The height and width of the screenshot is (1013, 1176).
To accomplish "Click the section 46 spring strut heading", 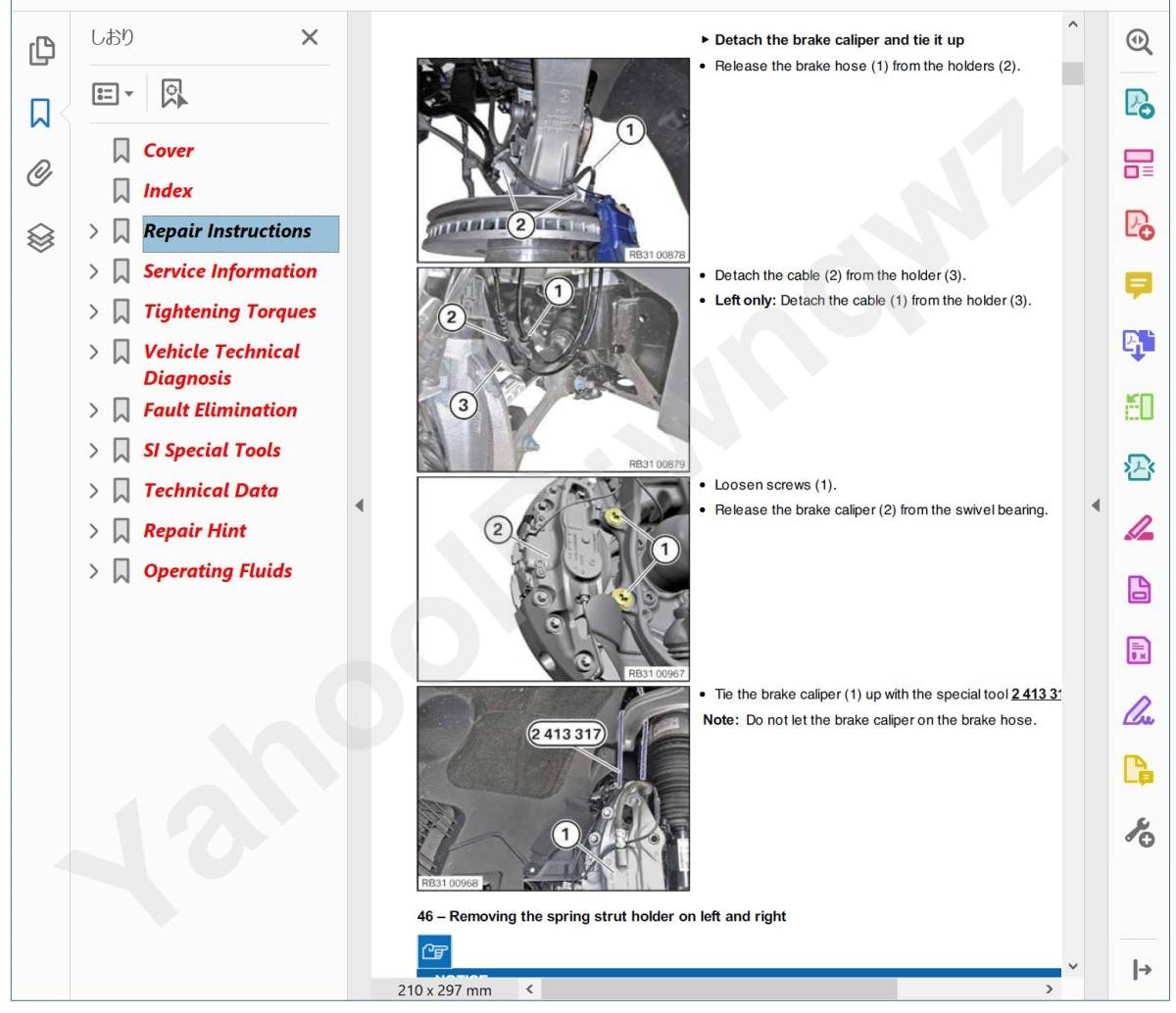I will point(602,917).
